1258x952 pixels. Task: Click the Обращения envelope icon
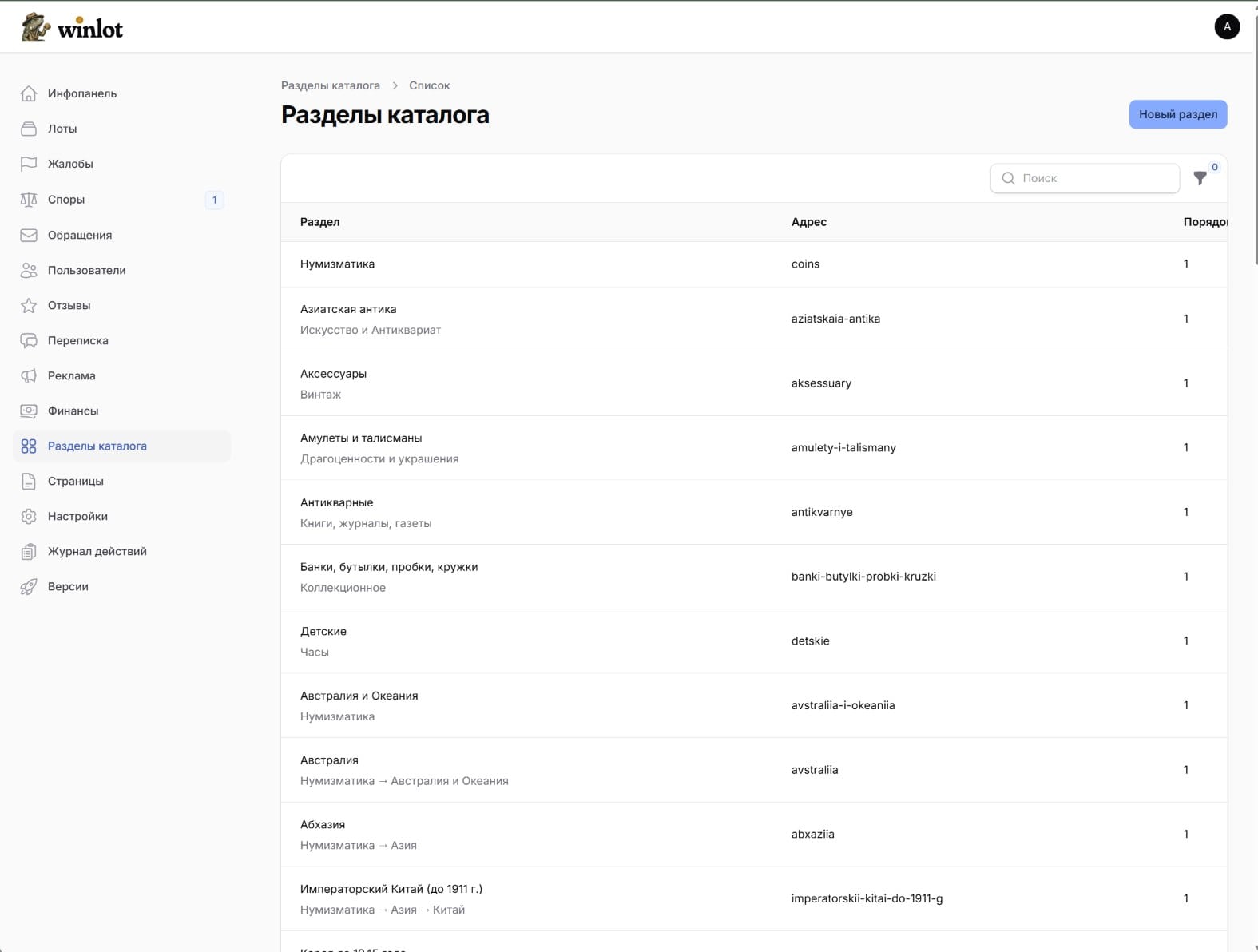click(29, 235)
